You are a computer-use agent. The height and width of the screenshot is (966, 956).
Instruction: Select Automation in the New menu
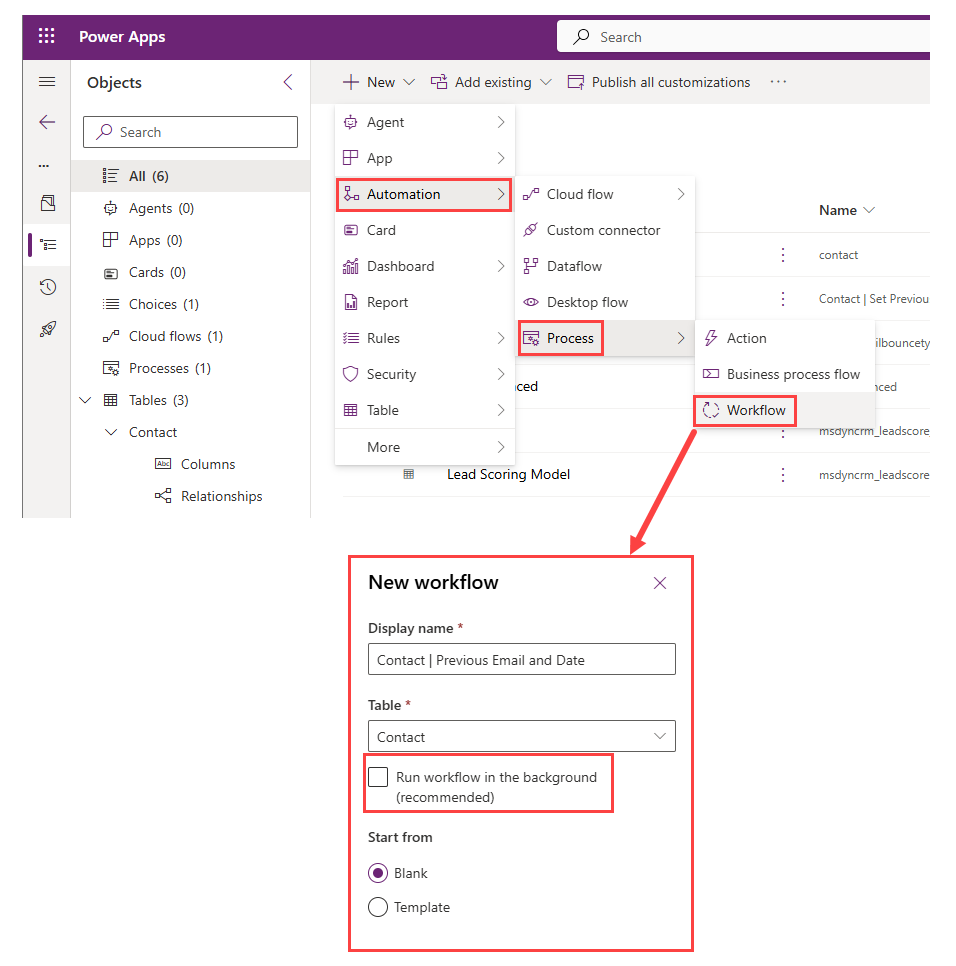424,194
